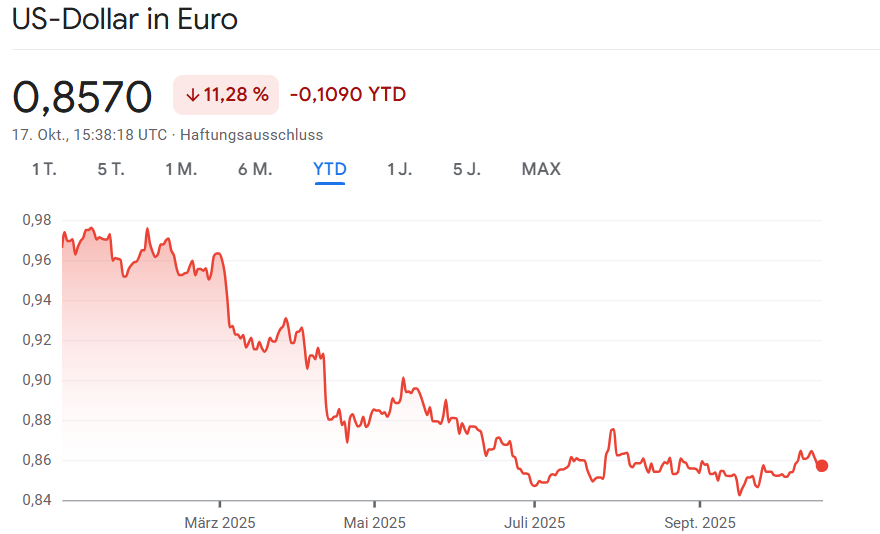Screen dimensions: 880x534
Task: Select the Juli 2025 axis marker
Action: click(x=535, y=522)
